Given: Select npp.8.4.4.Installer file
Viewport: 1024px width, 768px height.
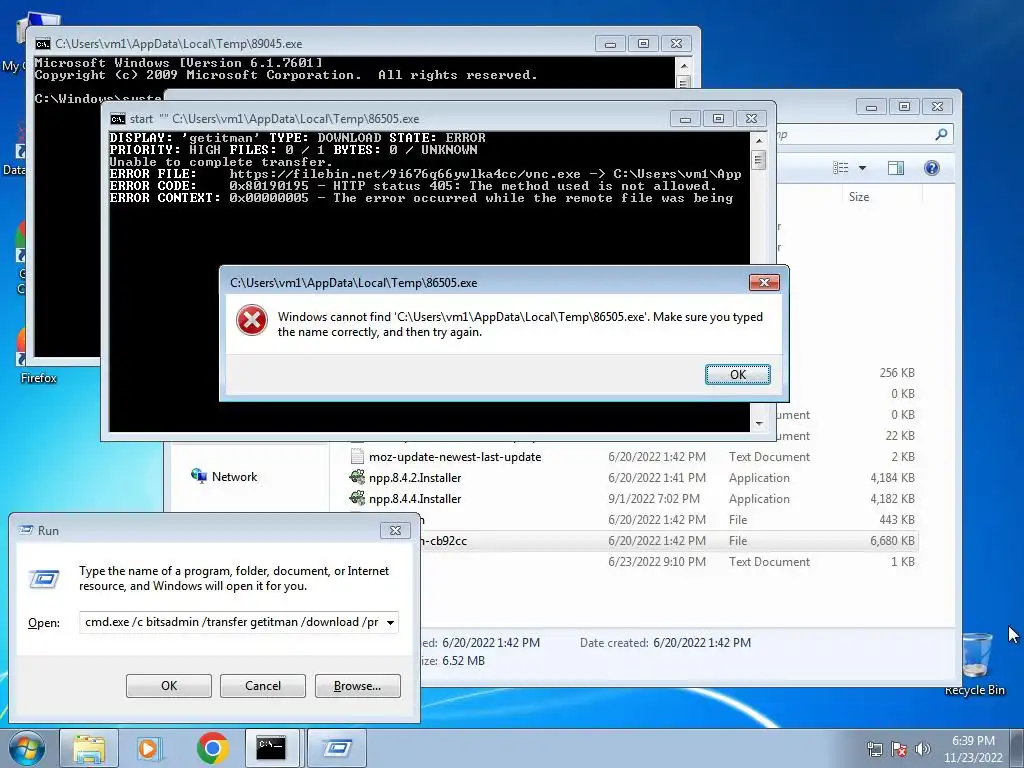Looking at the screenshot, I should click(x=415, y=499).
